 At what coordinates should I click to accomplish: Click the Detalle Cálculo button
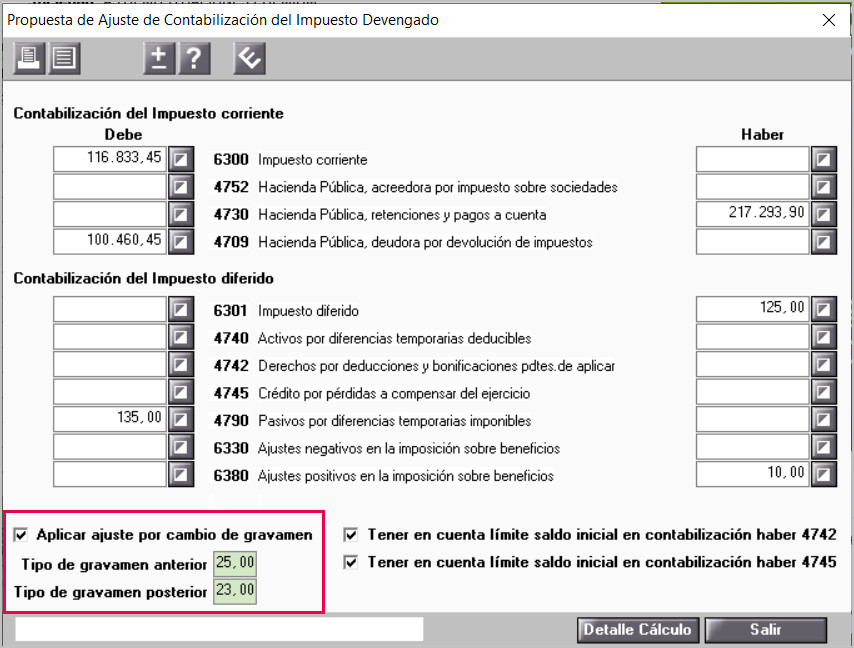(638, 630)
